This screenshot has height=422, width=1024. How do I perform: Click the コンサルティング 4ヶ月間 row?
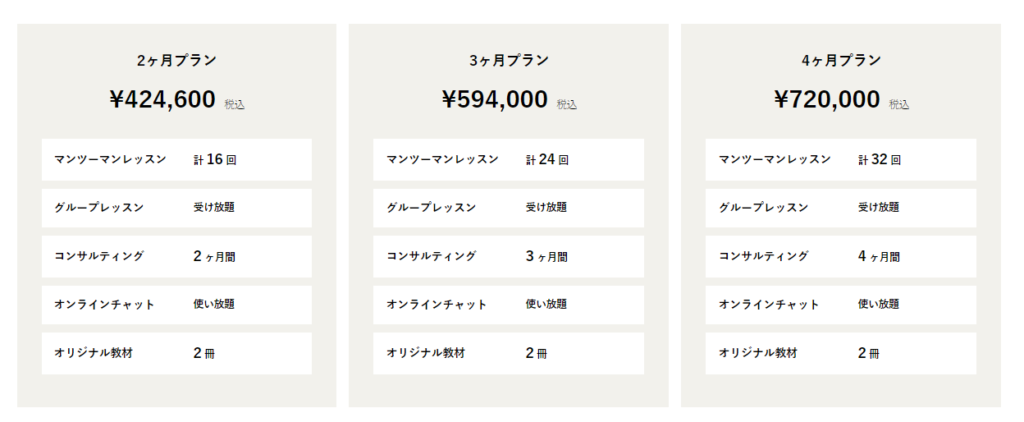[x=840, y=256]
